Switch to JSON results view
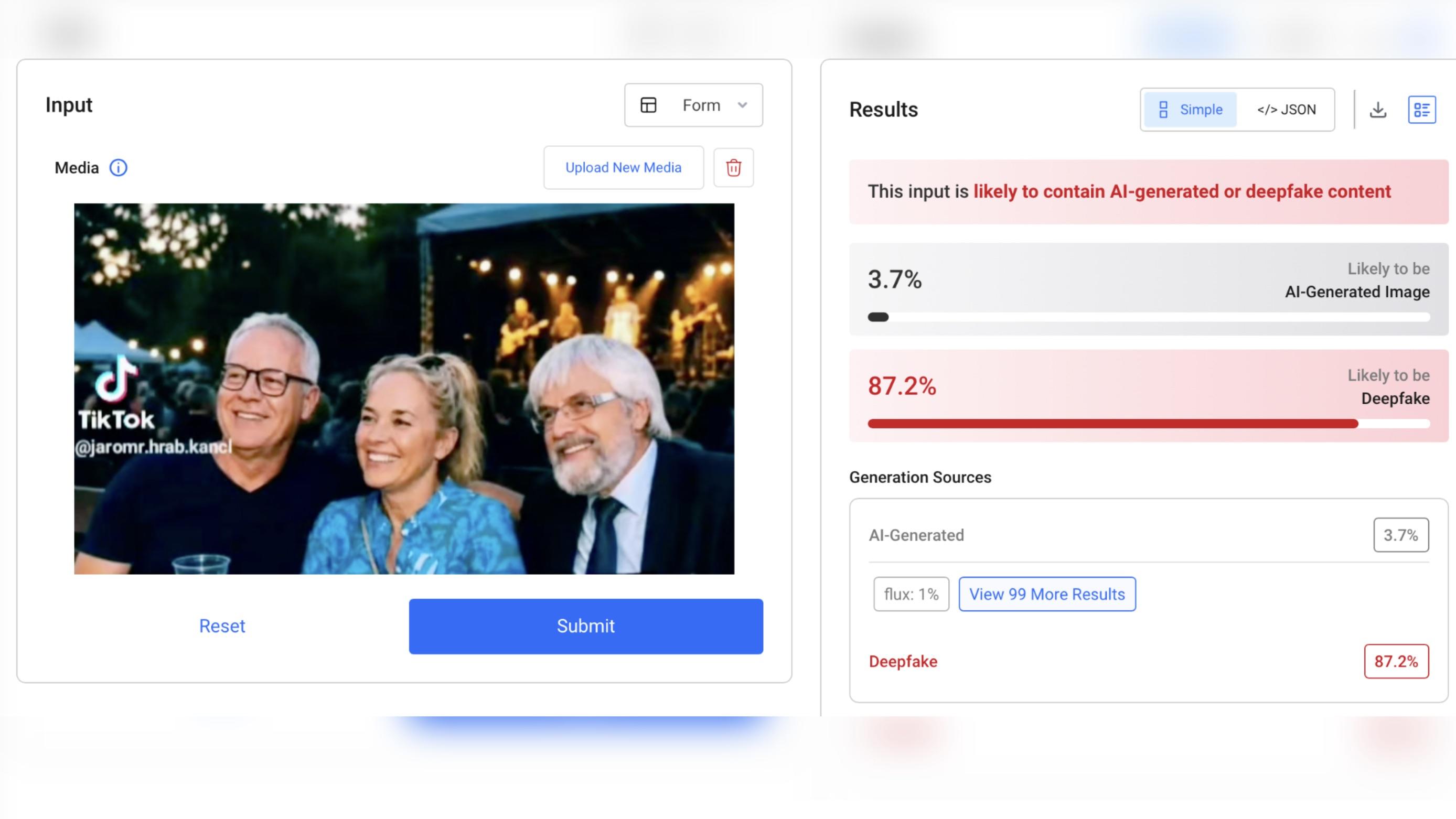Image resolution: width=1456 pixels, height=819 pixels. (1286, 110)
